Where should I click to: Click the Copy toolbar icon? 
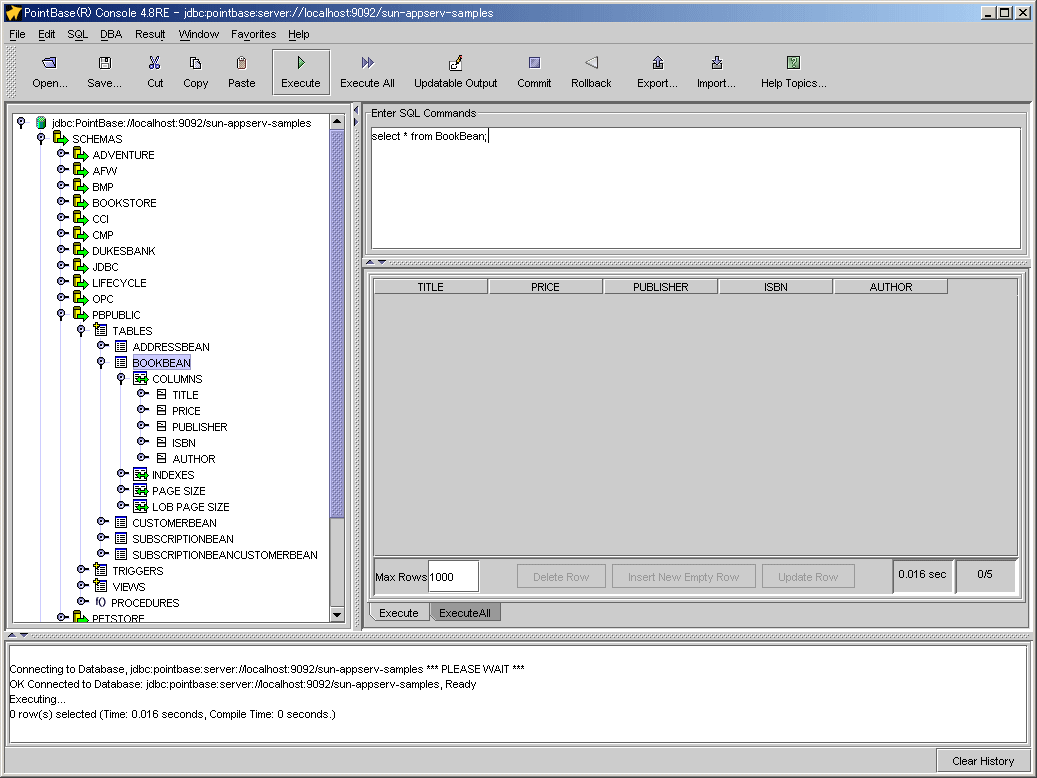(195, 63)
